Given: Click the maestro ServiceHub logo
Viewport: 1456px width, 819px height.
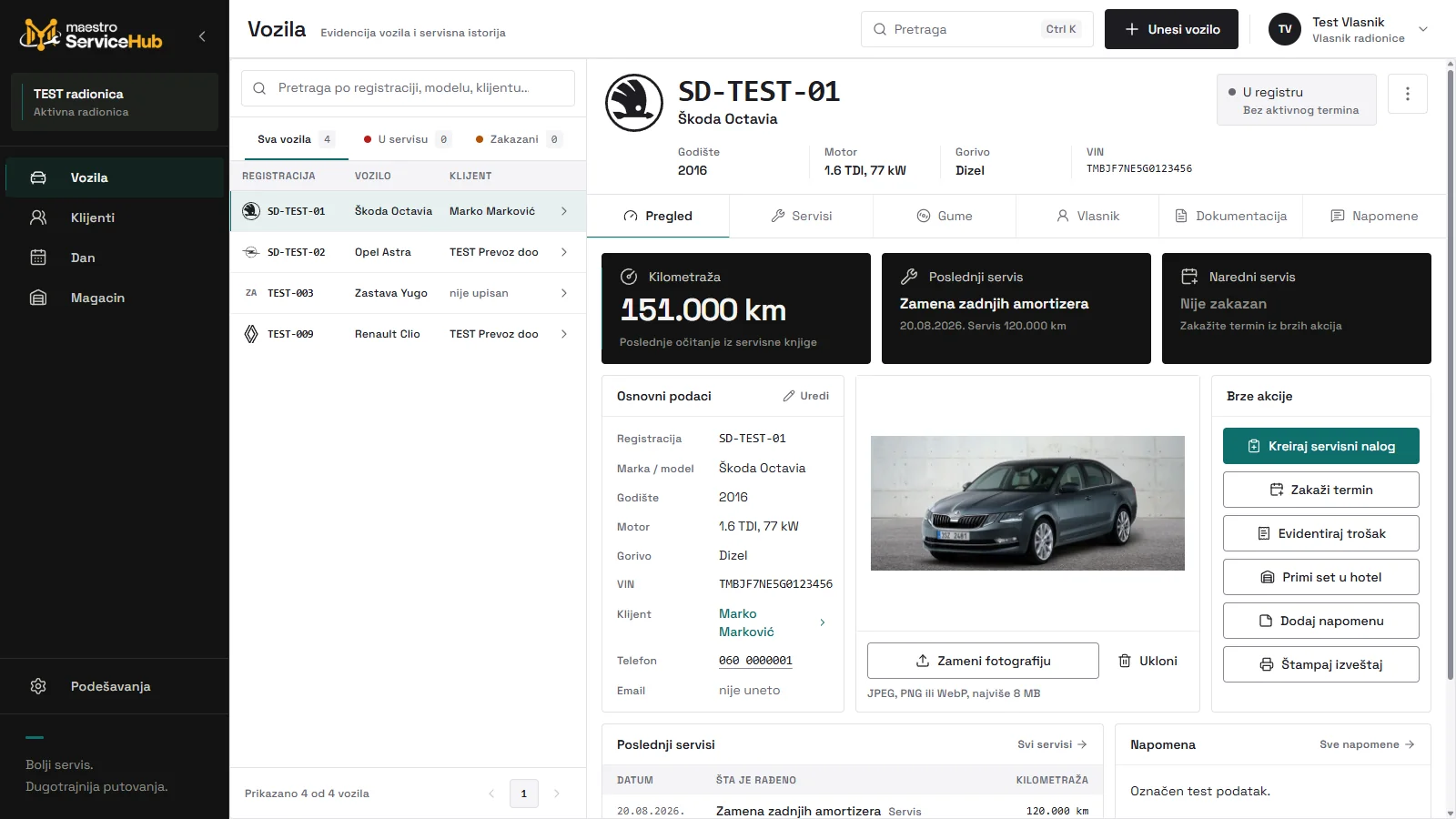Looking at the screenshot, I should point(91,35).
